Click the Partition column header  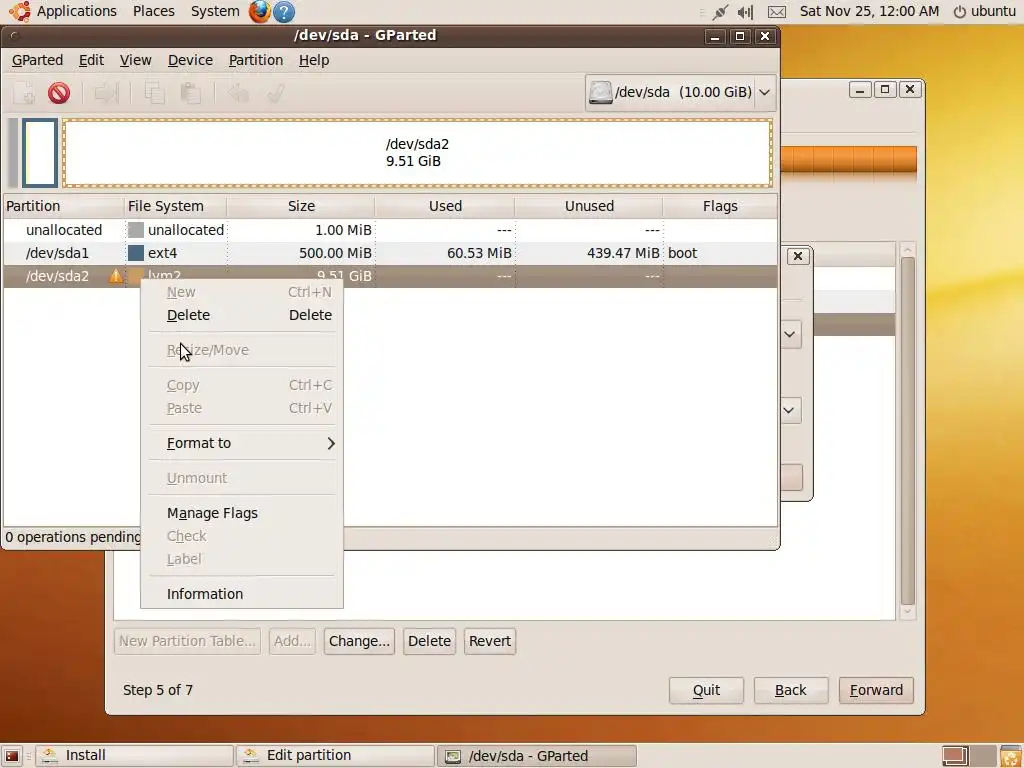click(63, 206)
